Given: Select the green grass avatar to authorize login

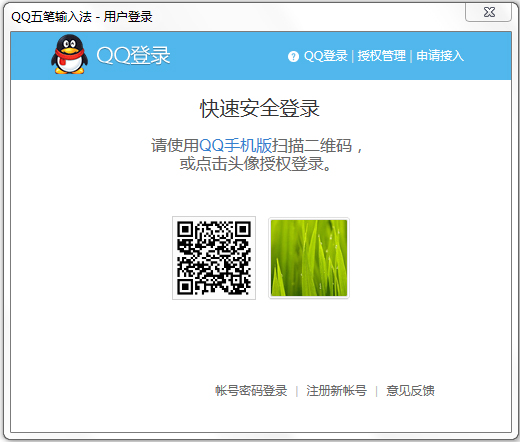Looking at the screenshot, I should point(309,258).
